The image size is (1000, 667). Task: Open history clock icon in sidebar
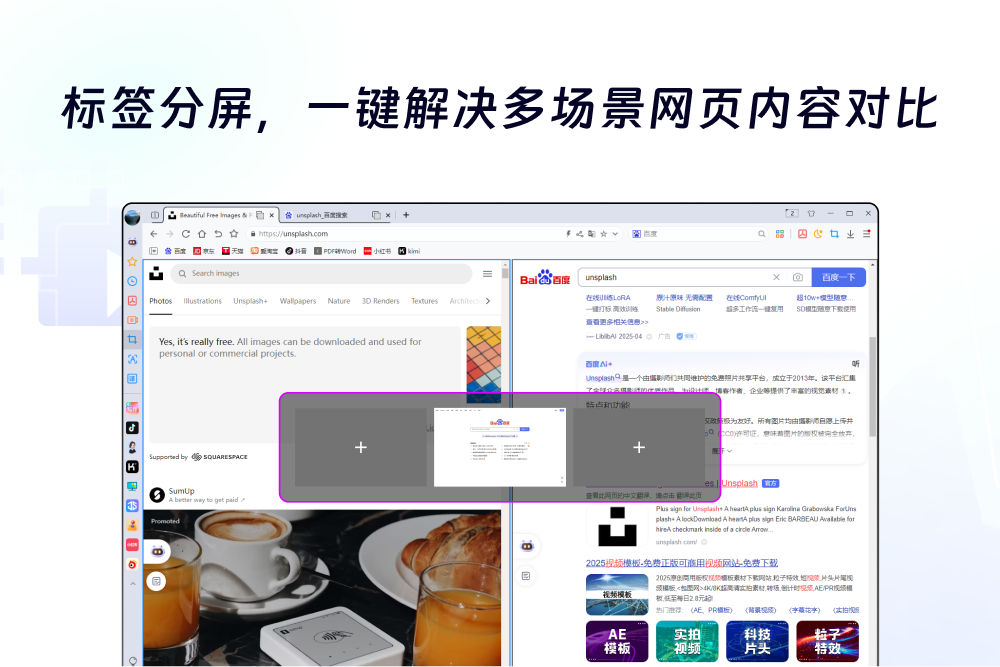132,281
